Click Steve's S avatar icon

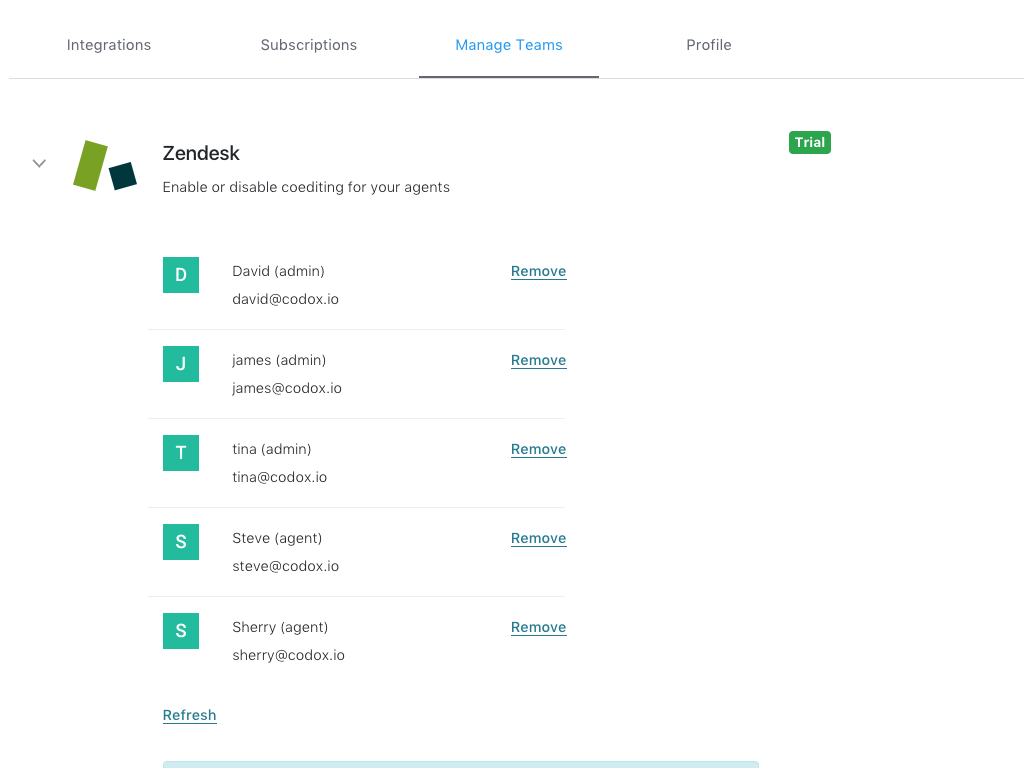coord(181,542)
